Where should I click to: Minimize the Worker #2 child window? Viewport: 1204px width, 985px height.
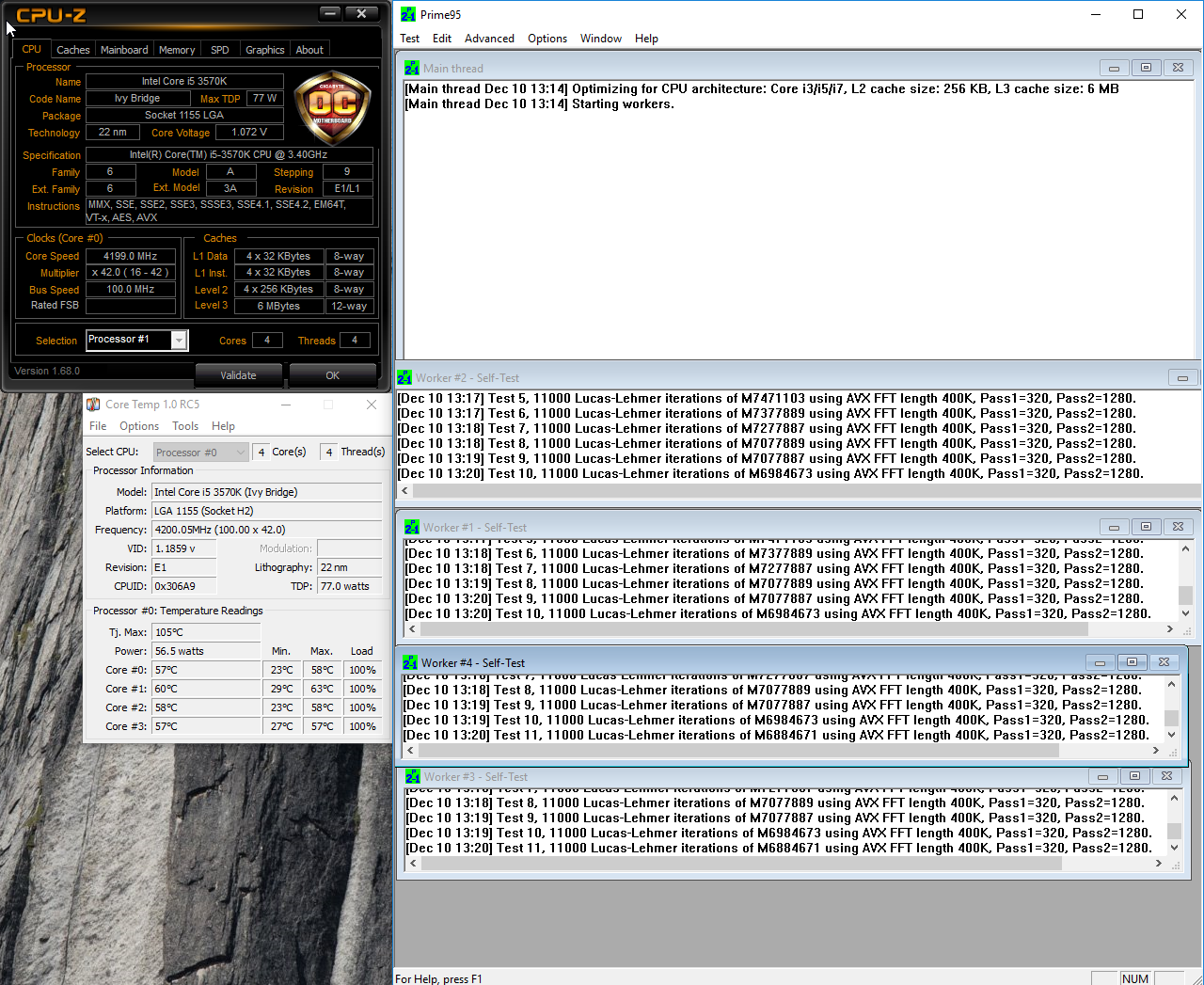pyautogui.click(x=1182, y=377)
